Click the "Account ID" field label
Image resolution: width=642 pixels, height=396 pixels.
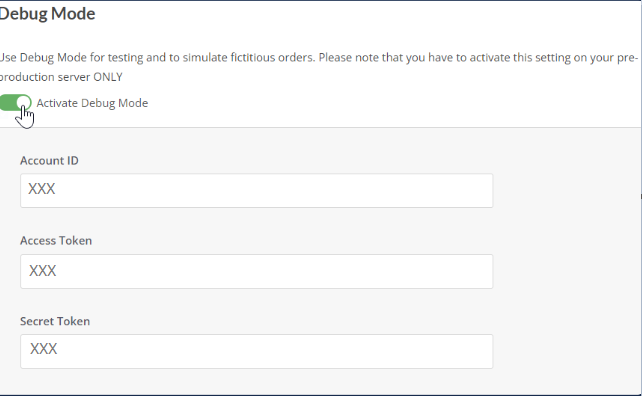[x=49, y=161]
